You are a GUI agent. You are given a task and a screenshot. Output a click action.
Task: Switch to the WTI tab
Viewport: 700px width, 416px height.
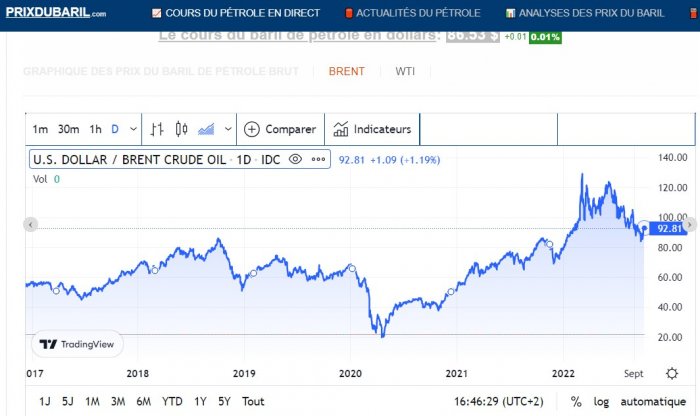click(405, 71)
